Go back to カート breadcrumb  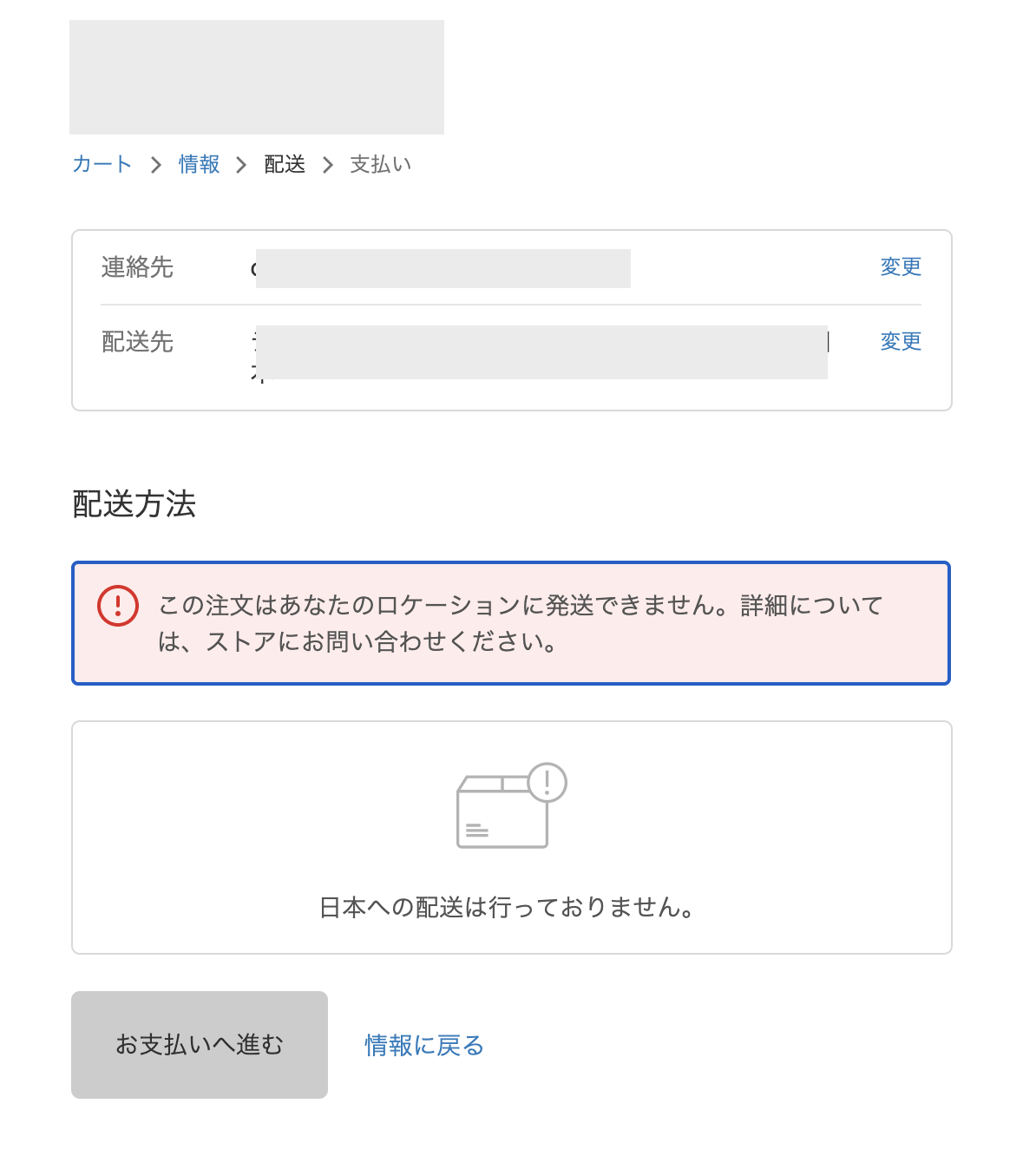click(102, 164)
